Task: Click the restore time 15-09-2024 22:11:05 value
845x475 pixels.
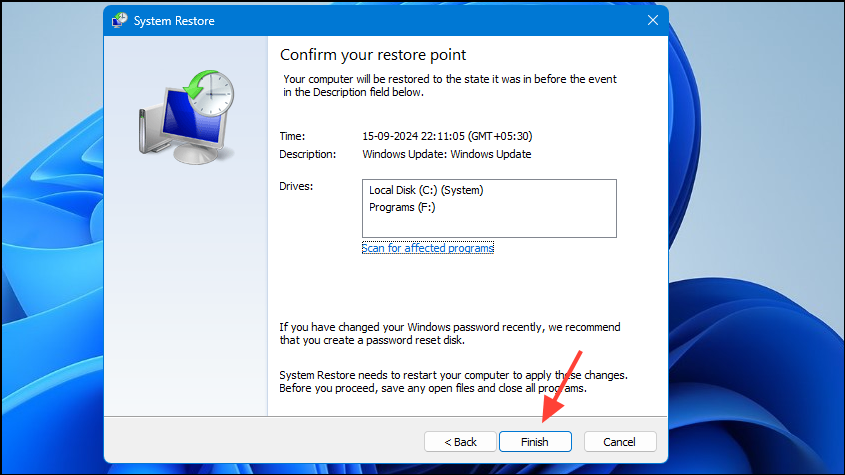Action: point(447,136)
